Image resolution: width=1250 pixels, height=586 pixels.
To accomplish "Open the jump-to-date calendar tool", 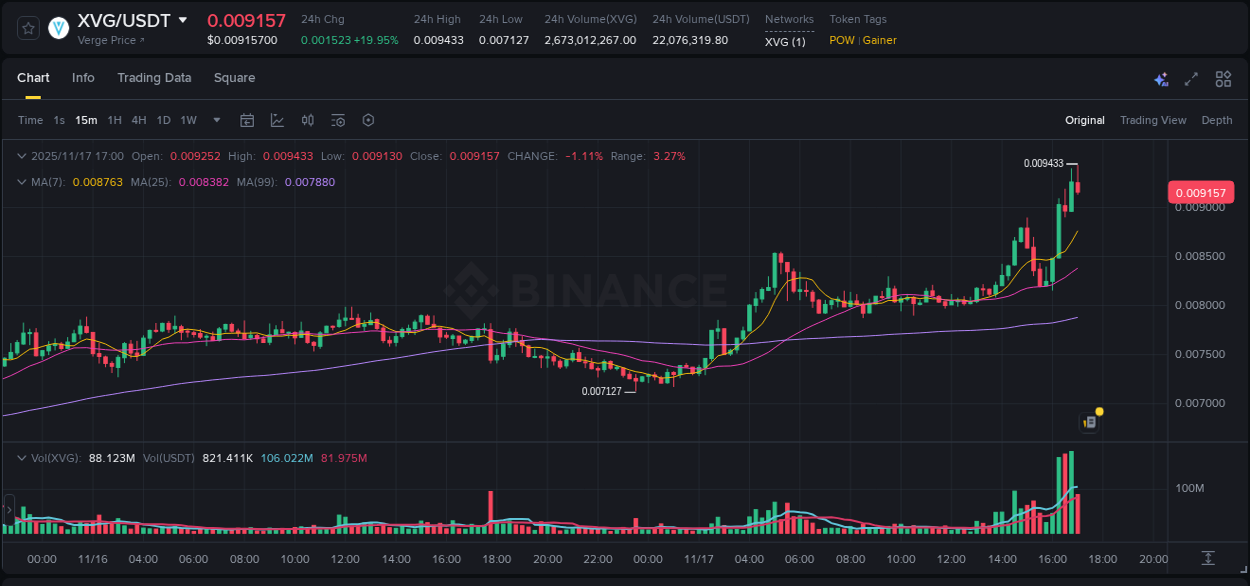I will [247, 120].
